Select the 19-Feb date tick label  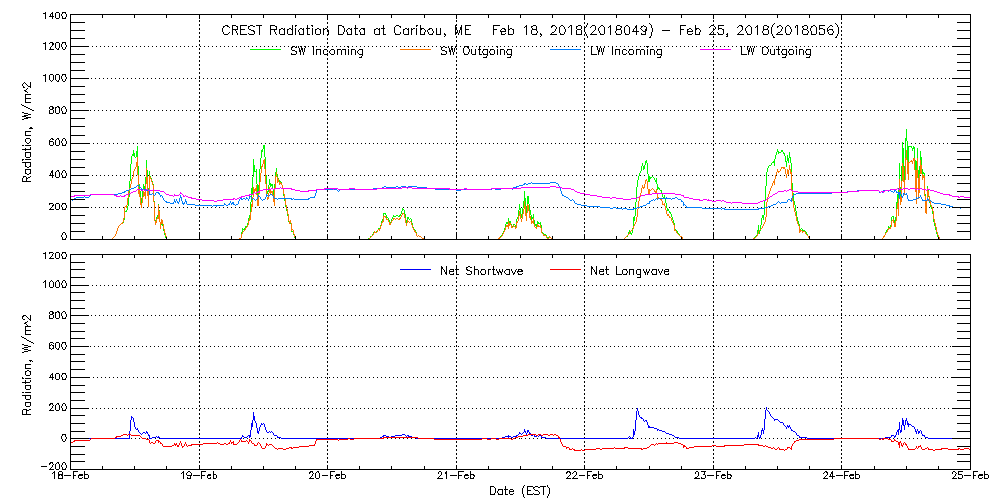coord(199,477)
